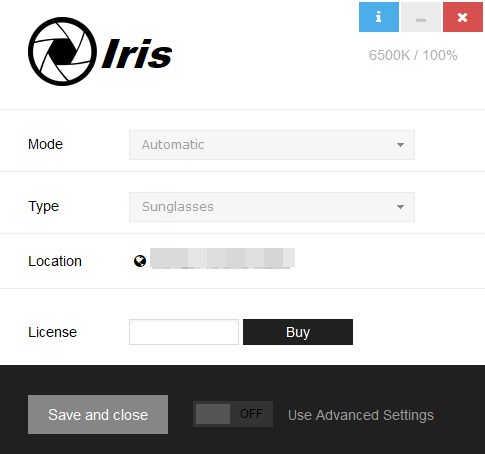This screenshot has width=485, height=454.
Task: Click the Buy button
Action: click(x=298, y=332)
